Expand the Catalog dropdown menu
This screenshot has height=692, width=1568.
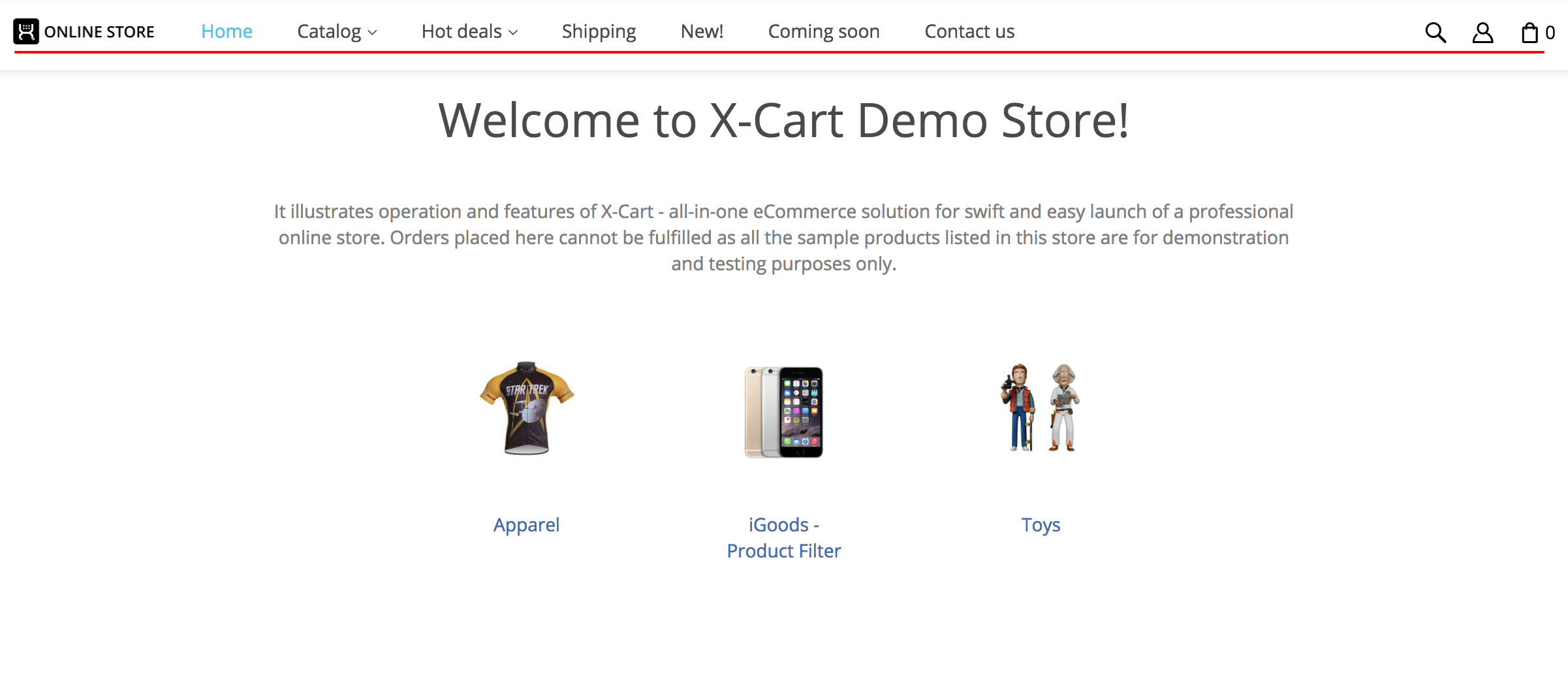(x=329, y=31)
